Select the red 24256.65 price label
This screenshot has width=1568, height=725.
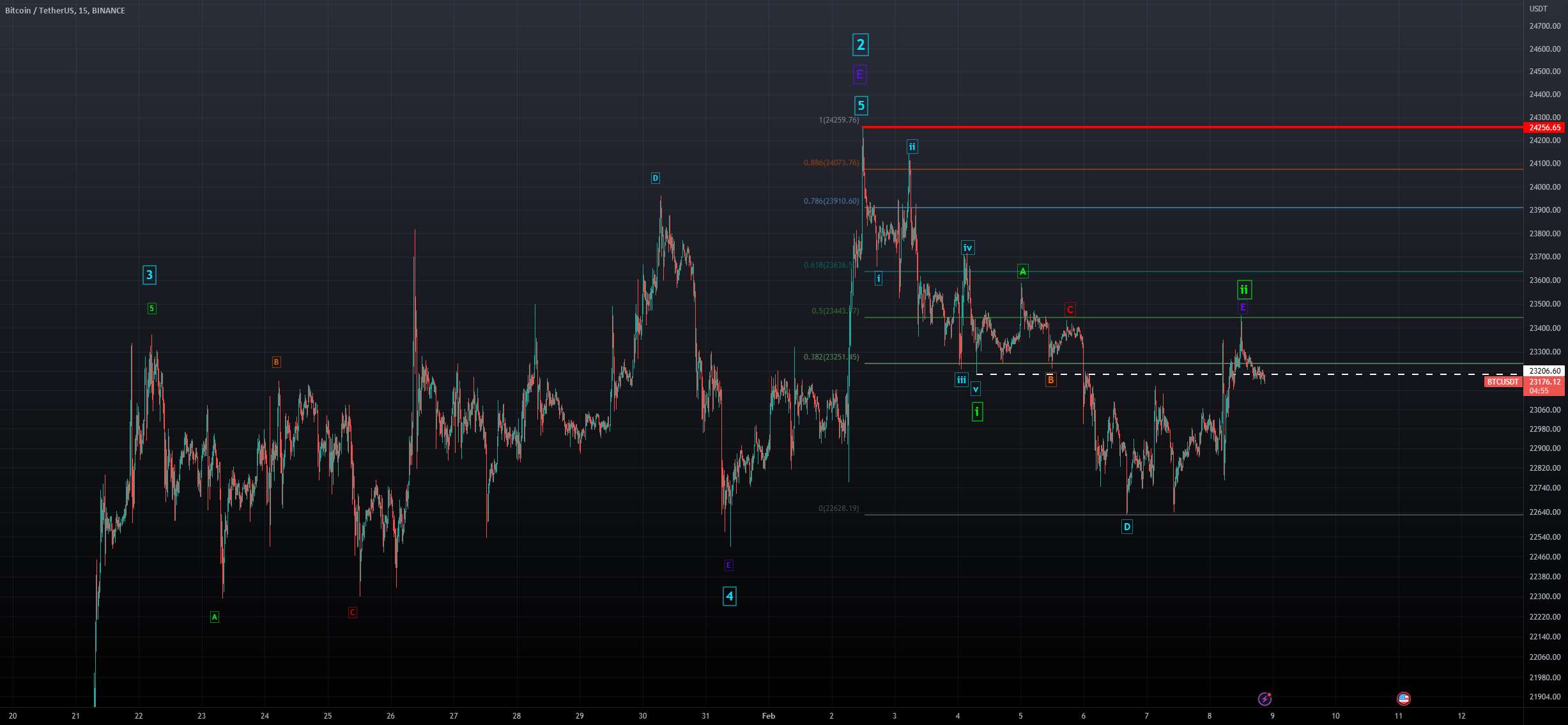1545,128
